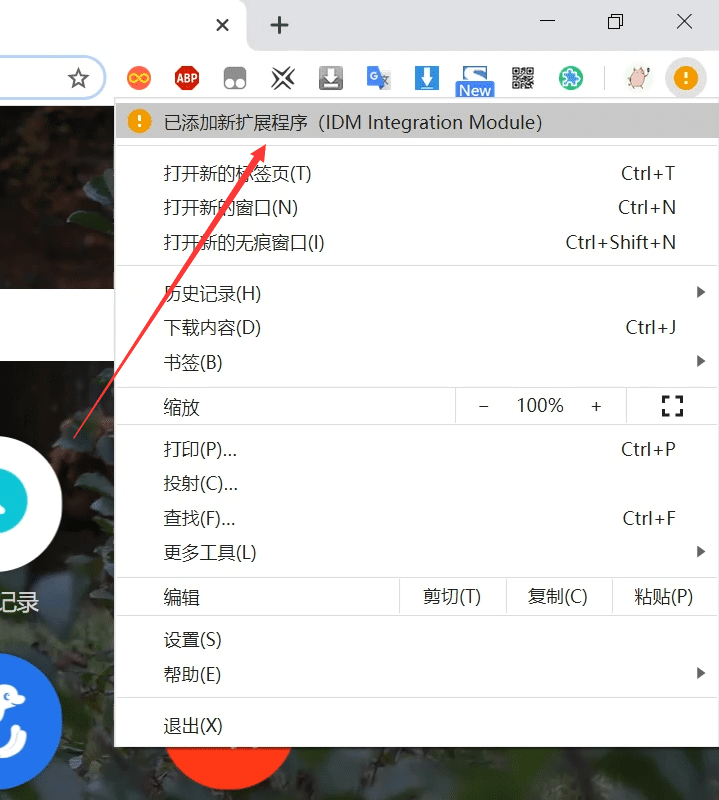Restore down the browser window
This screenshot has height=800, width=719.
tap(615, 21)
